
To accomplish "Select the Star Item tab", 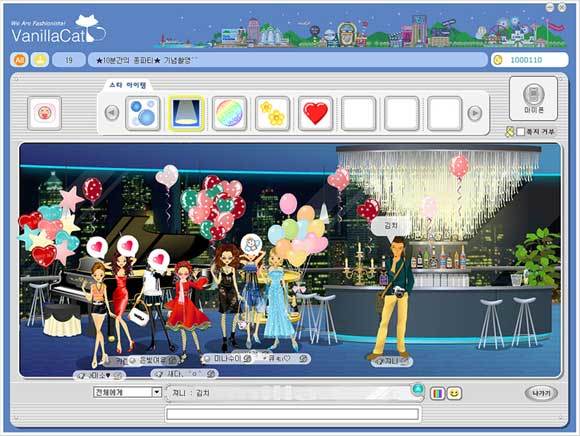I will [128, 85].
